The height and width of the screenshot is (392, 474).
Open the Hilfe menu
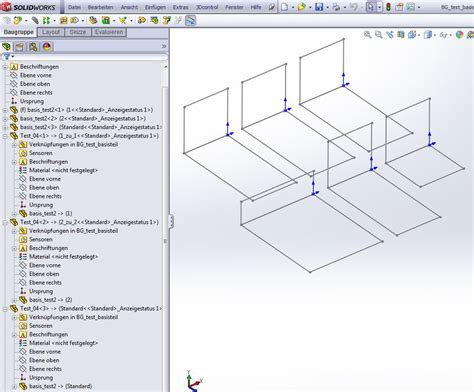(x=256, y=7)
